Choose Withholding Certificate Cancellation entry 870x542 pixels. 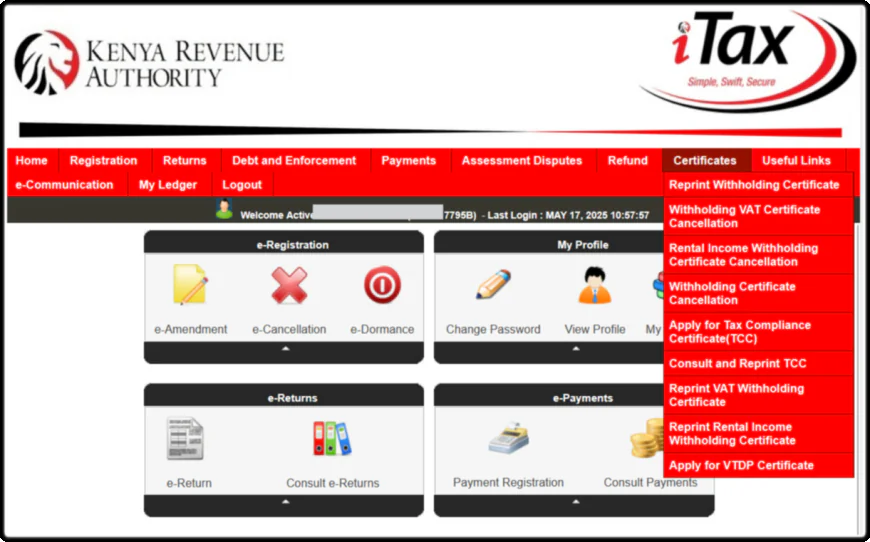(x=758, y=293)
